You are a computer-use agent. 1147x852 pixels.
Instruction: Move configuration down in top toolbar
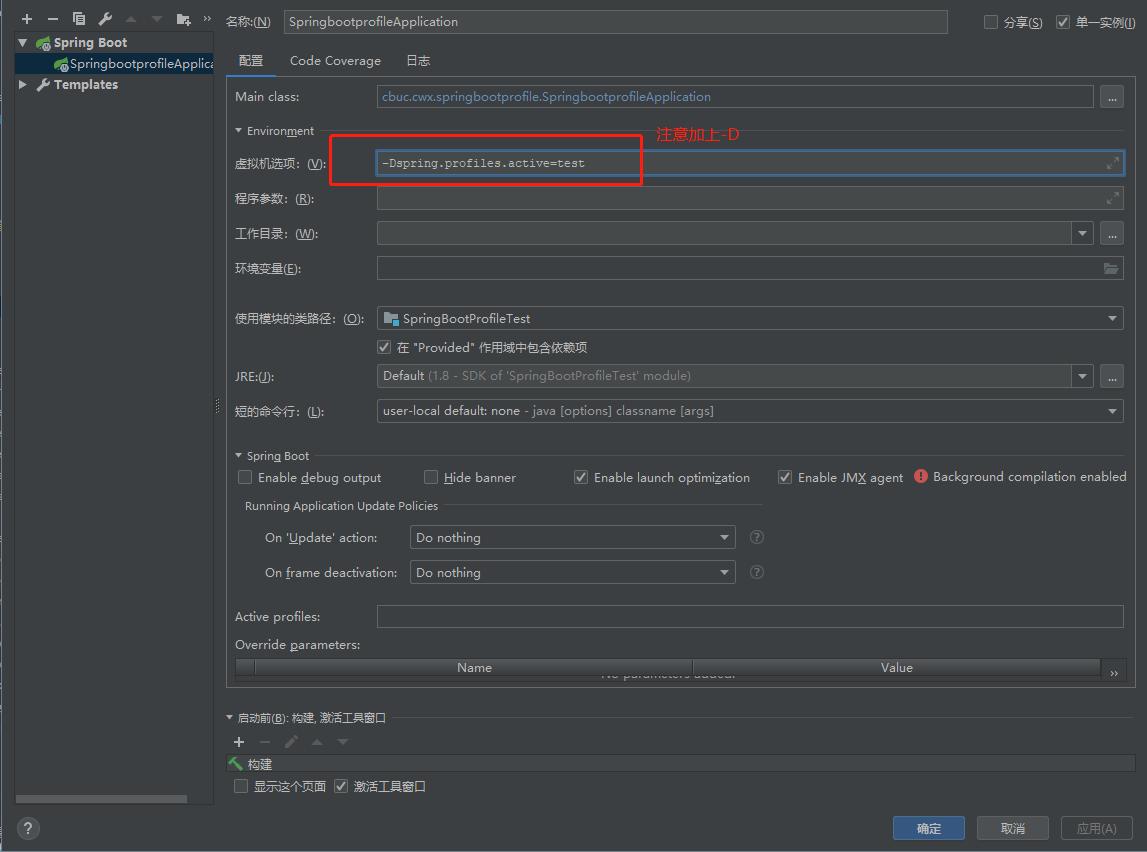tap(157, 19)
